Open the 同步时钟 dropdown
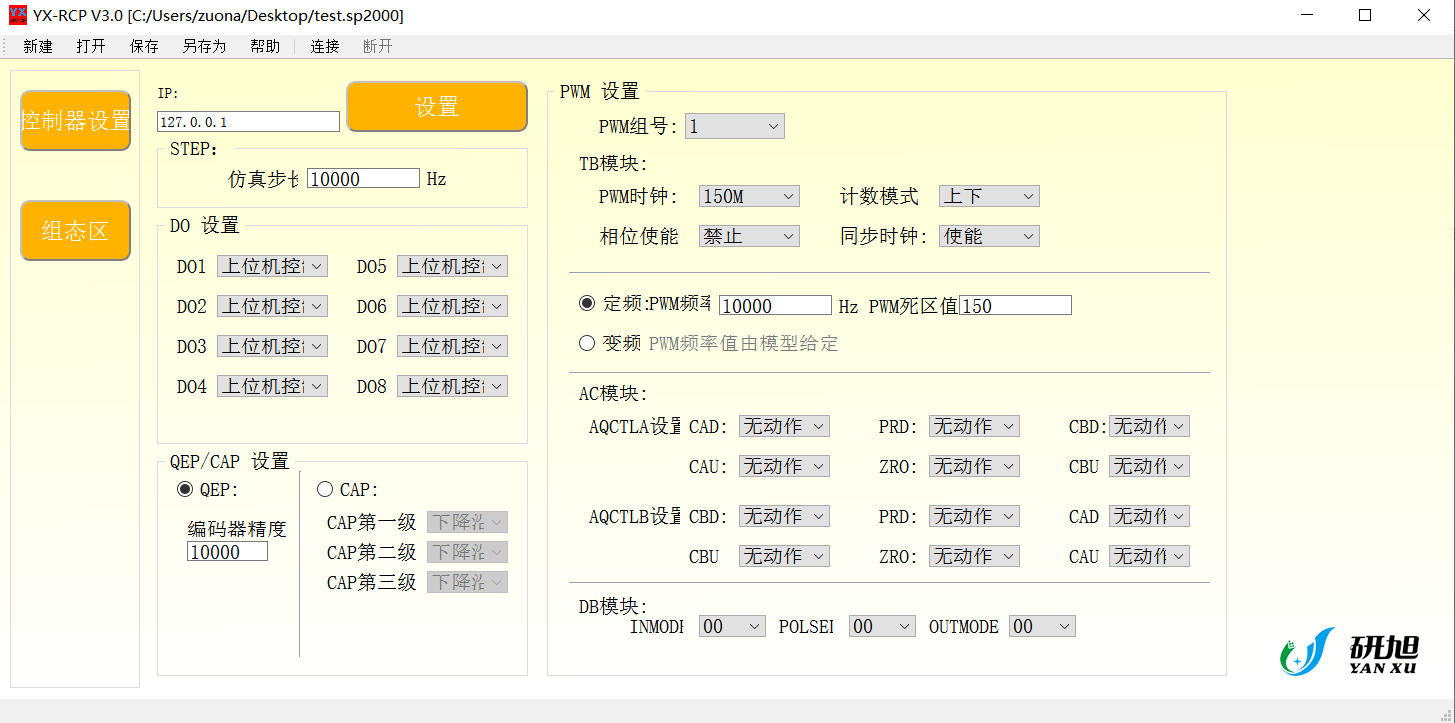The height and width of the screenshot is (723, 1455). tap(989, 236)
